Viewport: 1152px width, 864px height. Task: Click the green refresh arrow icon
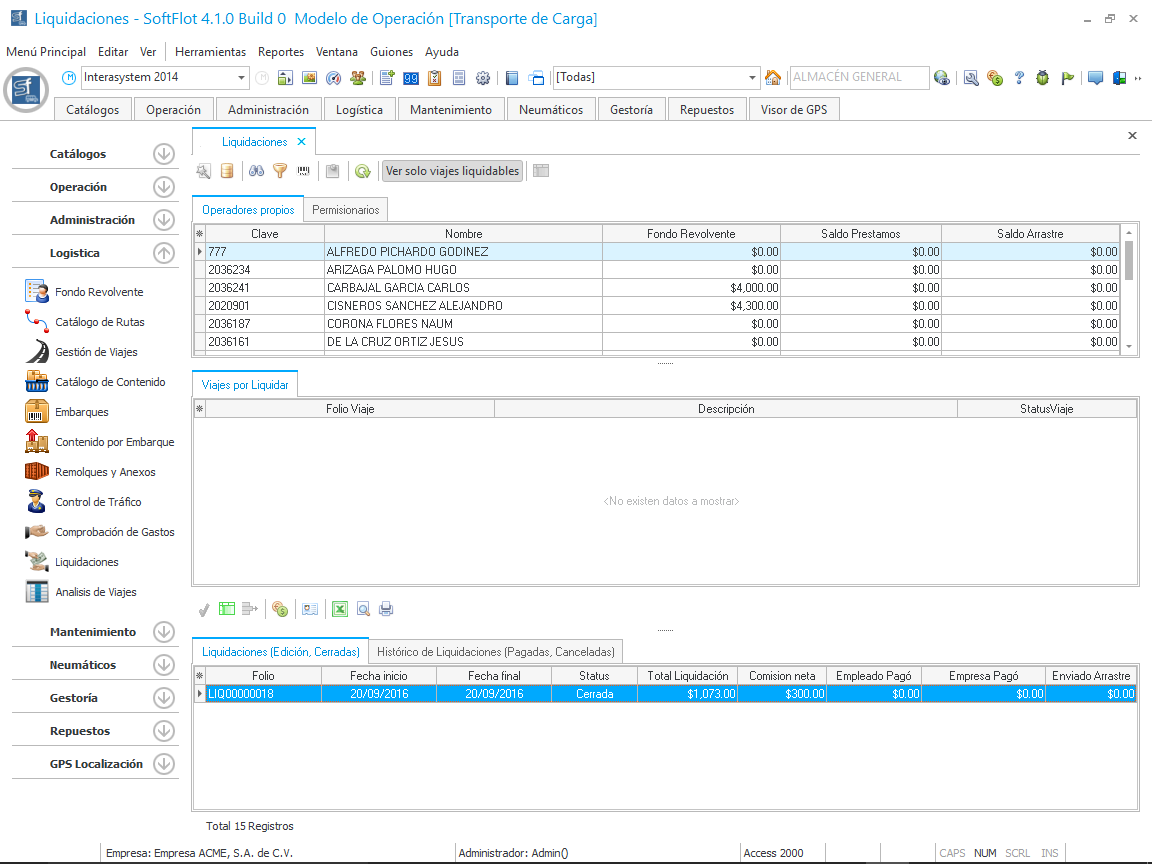(362, 171)
